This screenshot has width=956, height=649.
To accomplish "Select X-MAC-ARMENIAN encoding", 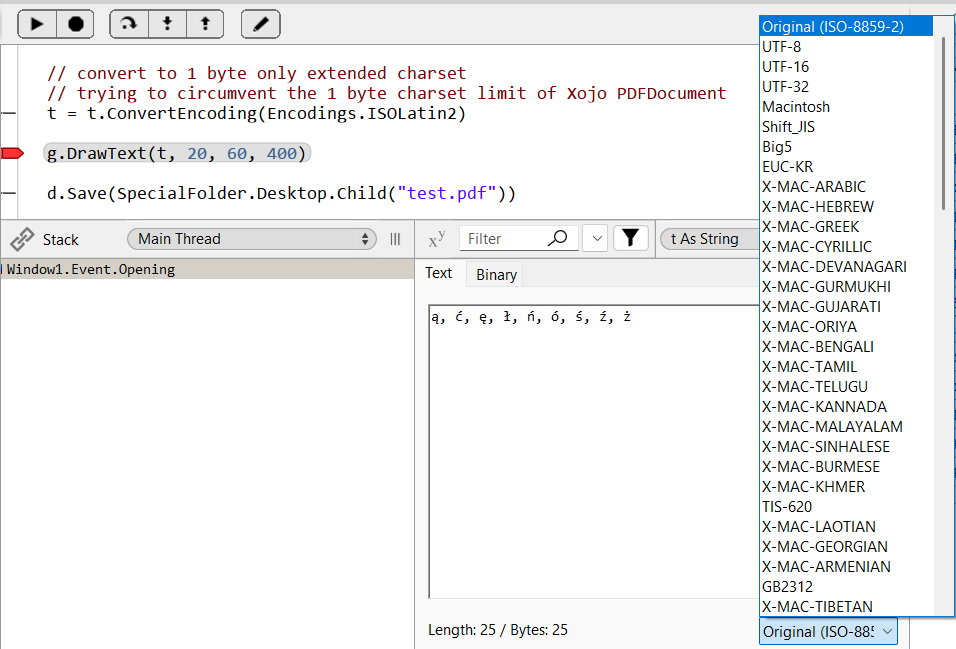I will coord(846,567).
